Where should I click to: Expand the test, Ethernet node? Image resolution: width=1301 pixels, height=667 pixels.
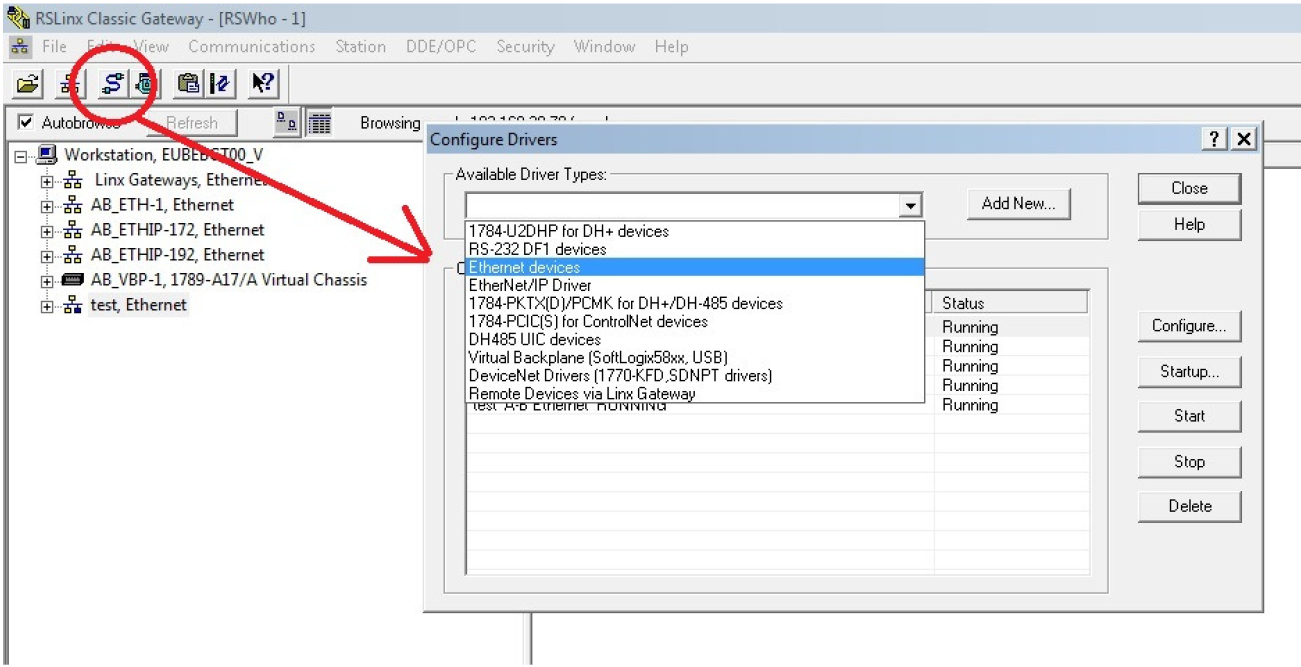(x=47, y=306)
